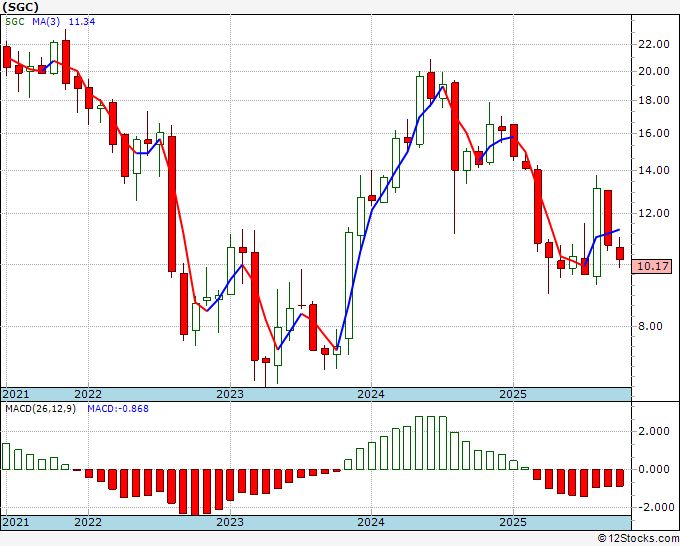The width and height of the screenshot is (680, 546).
Task: Click the 10.17 current price tag
Action: coord(653,266)
